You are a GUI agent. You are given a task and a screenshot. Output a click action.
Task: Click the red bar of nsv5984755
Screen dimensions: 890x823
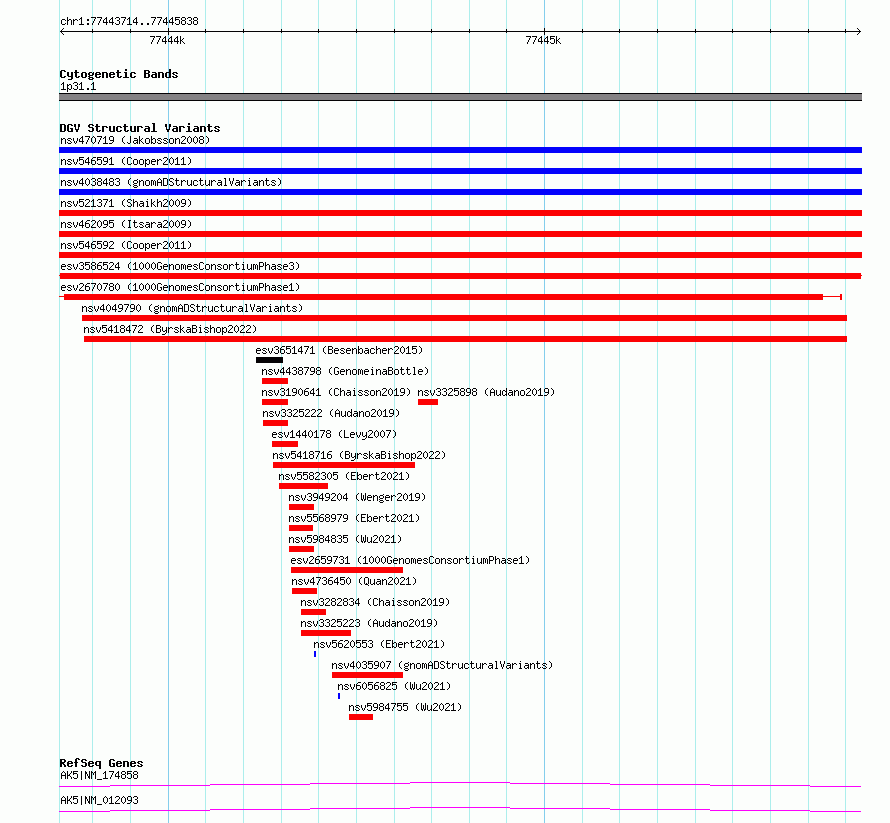tap(361, 717)
